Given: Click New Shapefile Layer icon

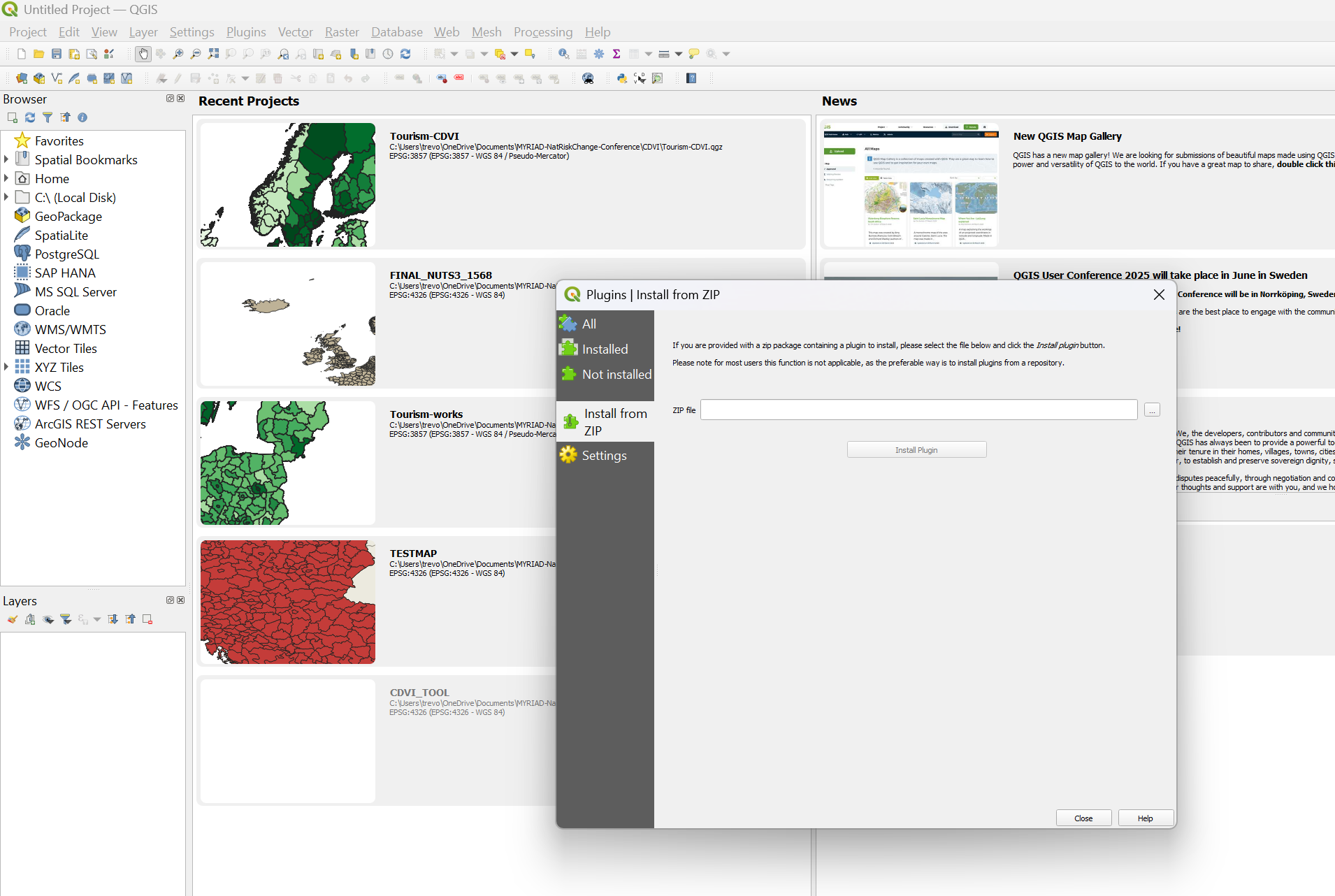Looking at the screenshot, I should (57, 78).
